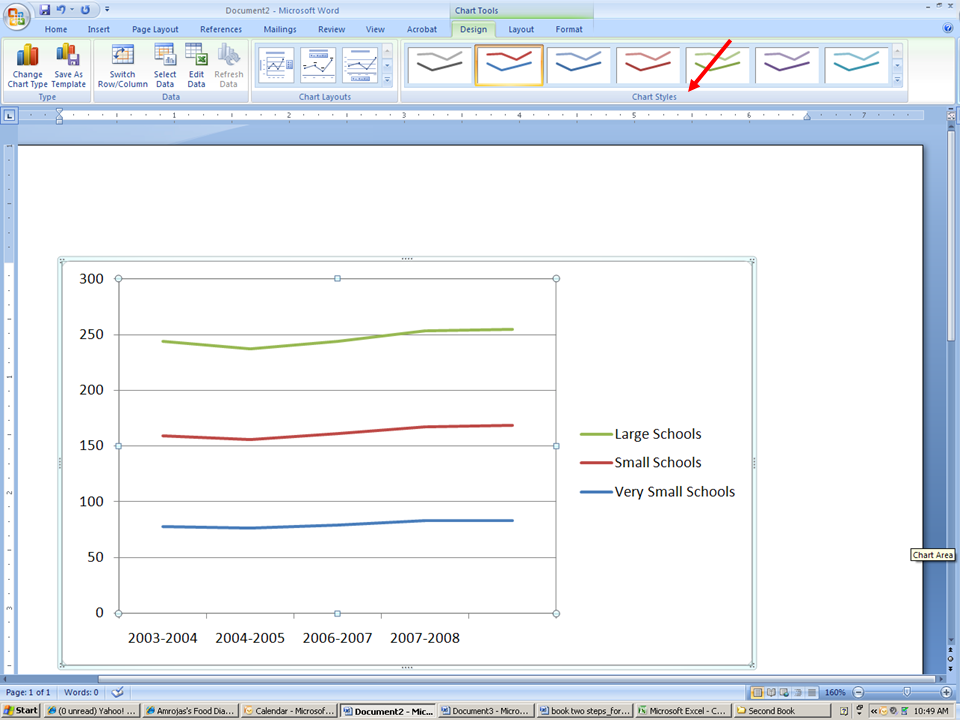Zoom in with the plus button
Viewport: 960px width, 720px height.
[946, 692]
